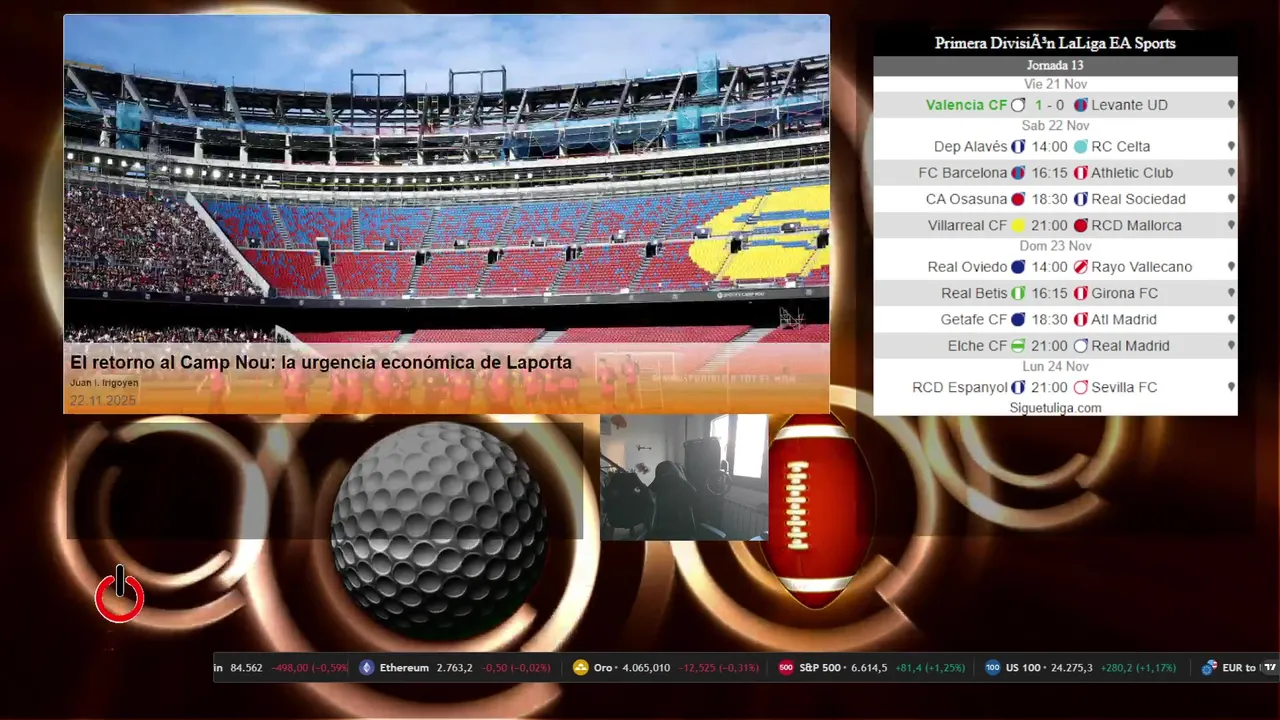
Task: Click the Getafe CF team badge
Action: point(1018,320)
